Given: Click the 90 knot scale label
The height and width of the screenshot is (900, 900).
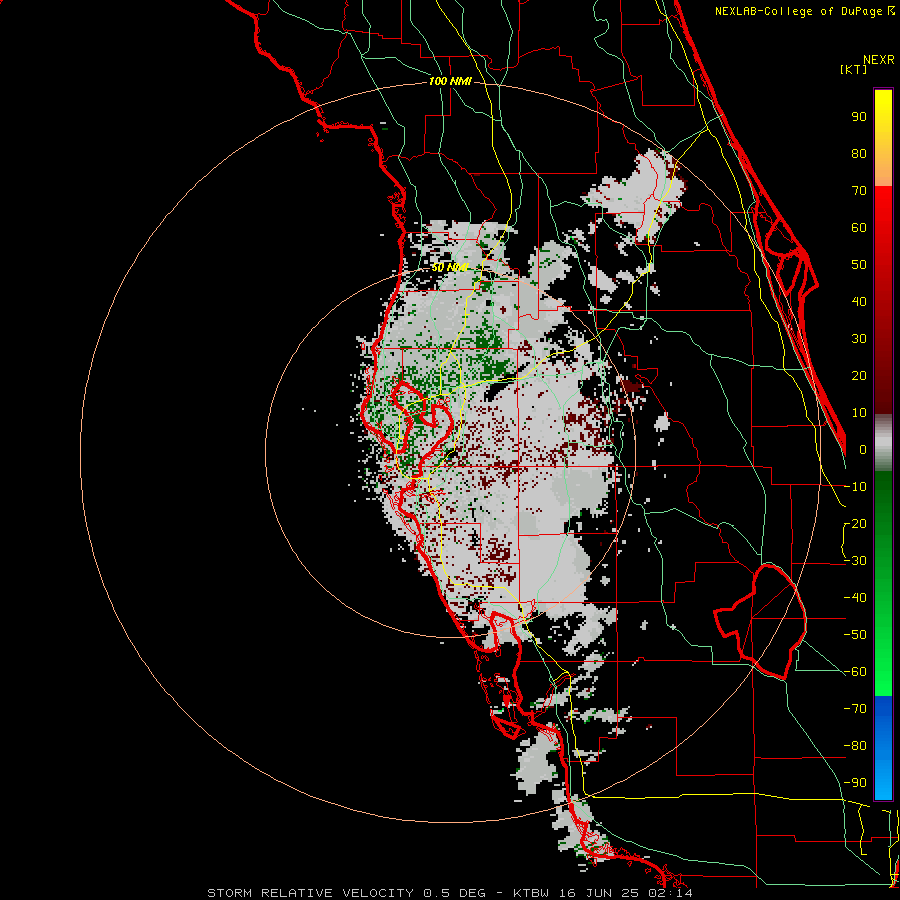Looking at the screenshot, I should point(859,117).
